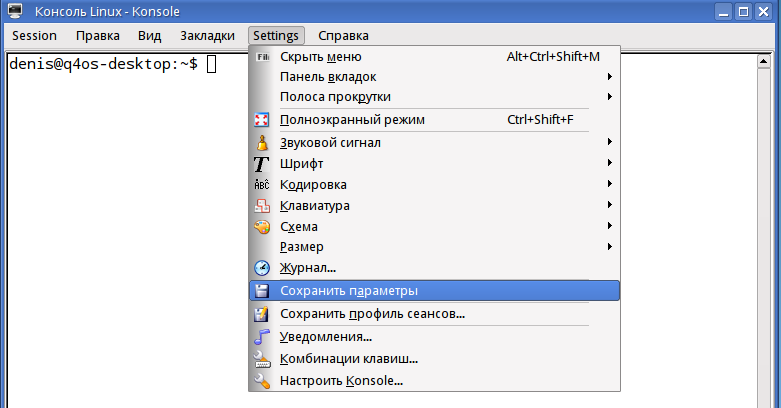The width and height of the screenshot is (781, 408).
Task: Expand the Полоса прокрутки submenu arrow
Action: pos(609,97)
